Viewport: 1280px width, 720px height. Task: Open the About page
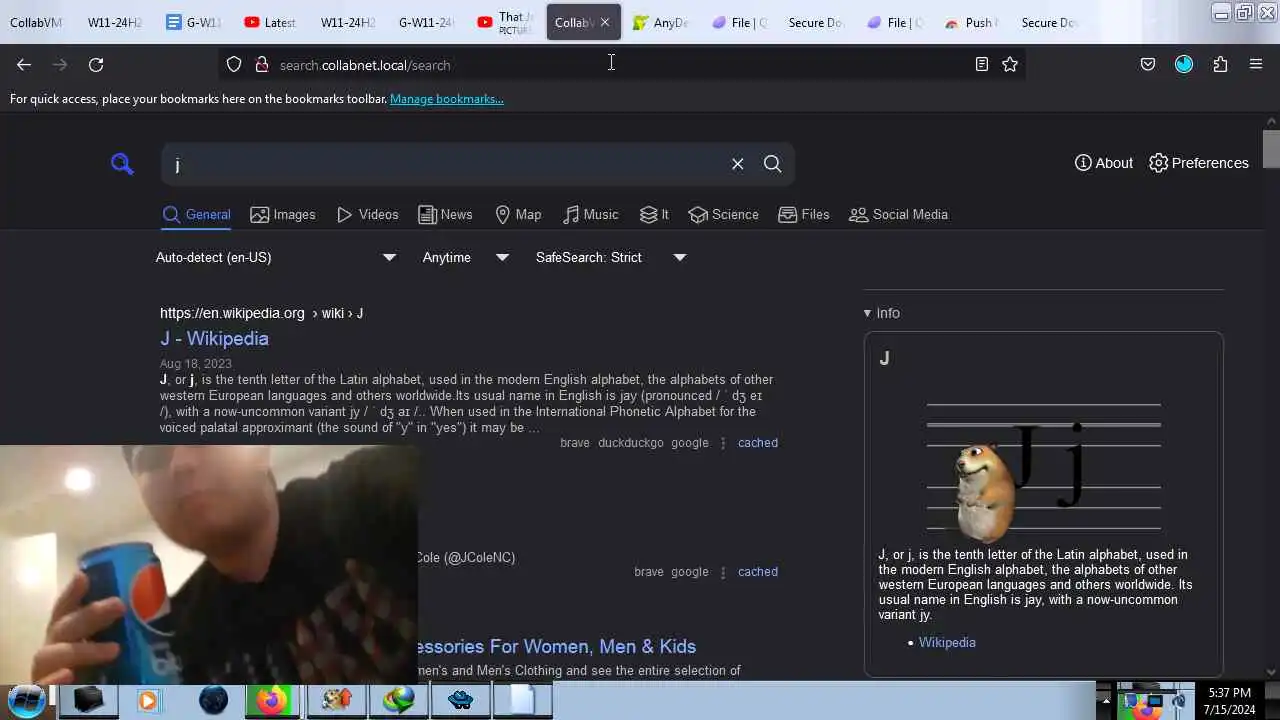[1104, 163]
